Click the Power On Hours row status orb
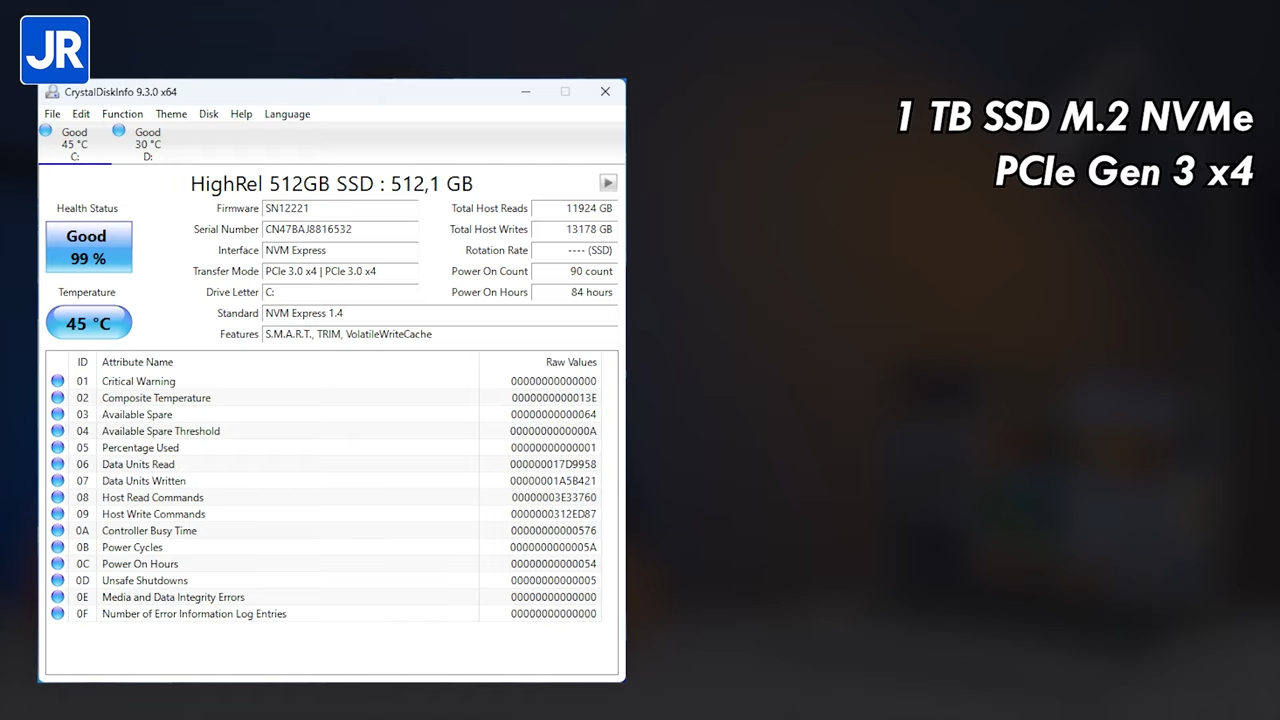1280x720 pixels. click(58, 564)
